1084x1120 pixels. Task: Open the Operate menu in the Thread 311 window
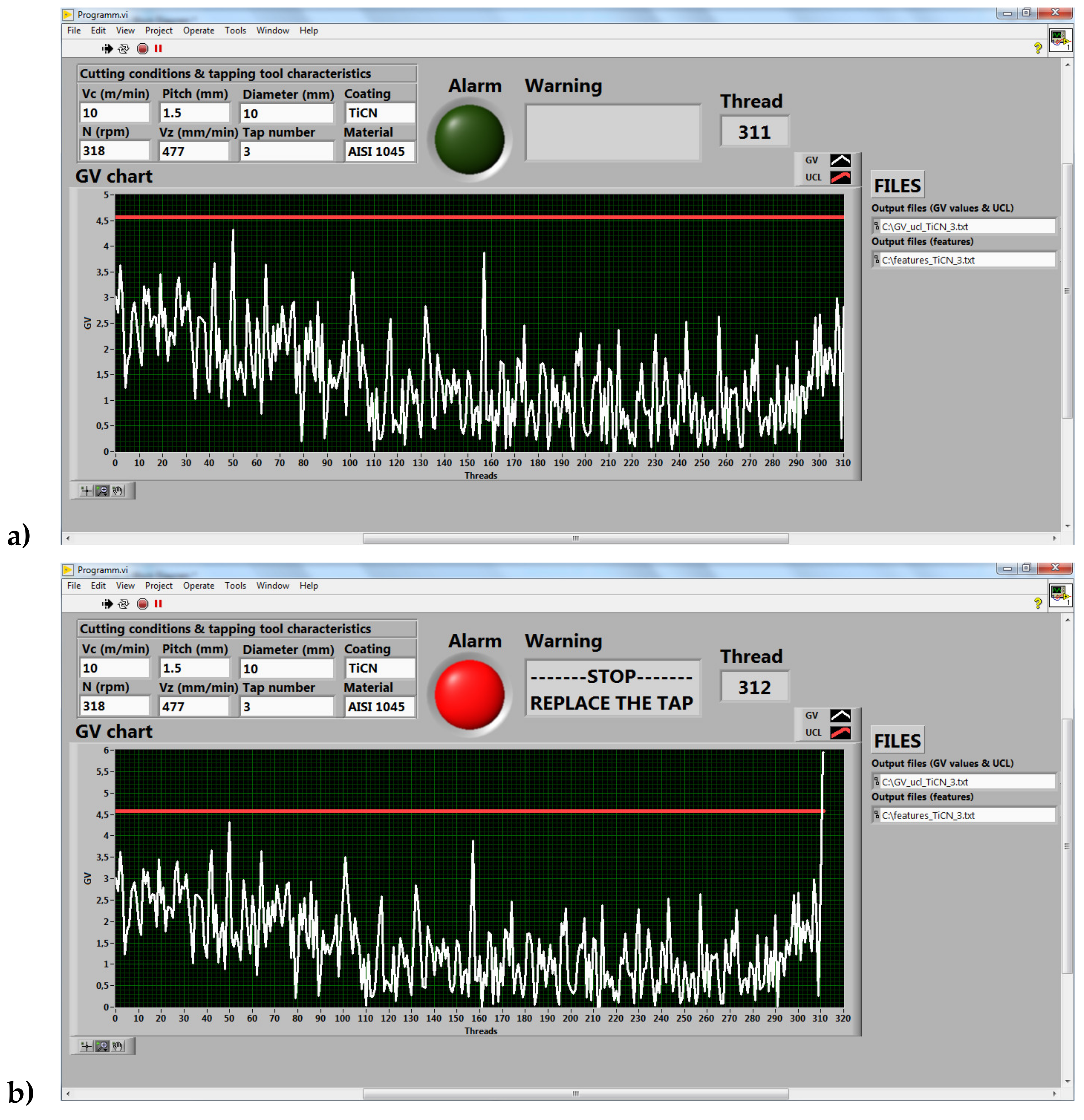pyautogui.click(x=198, y=30)
